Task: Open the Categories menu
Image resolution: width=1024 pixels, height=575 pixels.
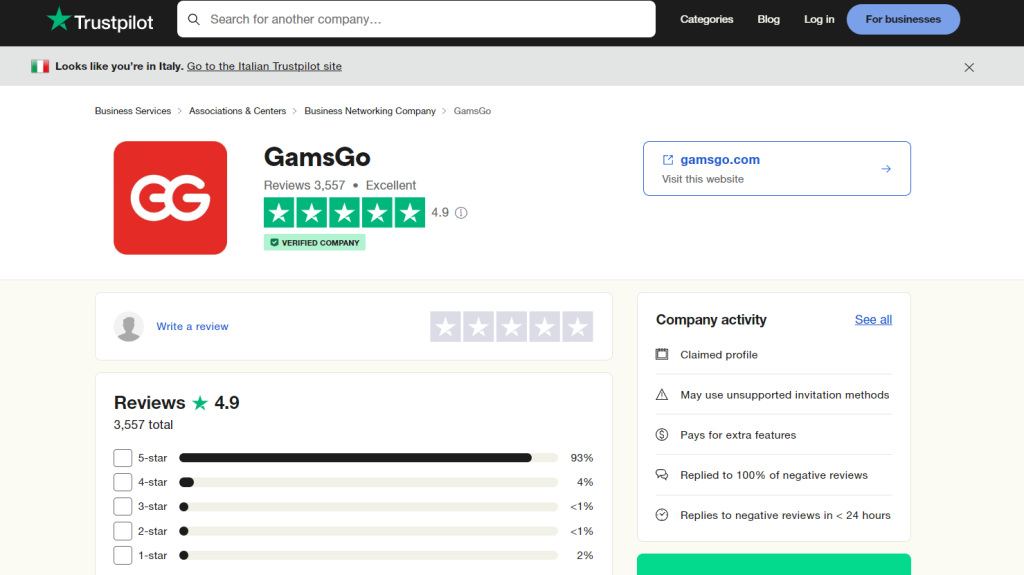Action: tap(707, 20)
